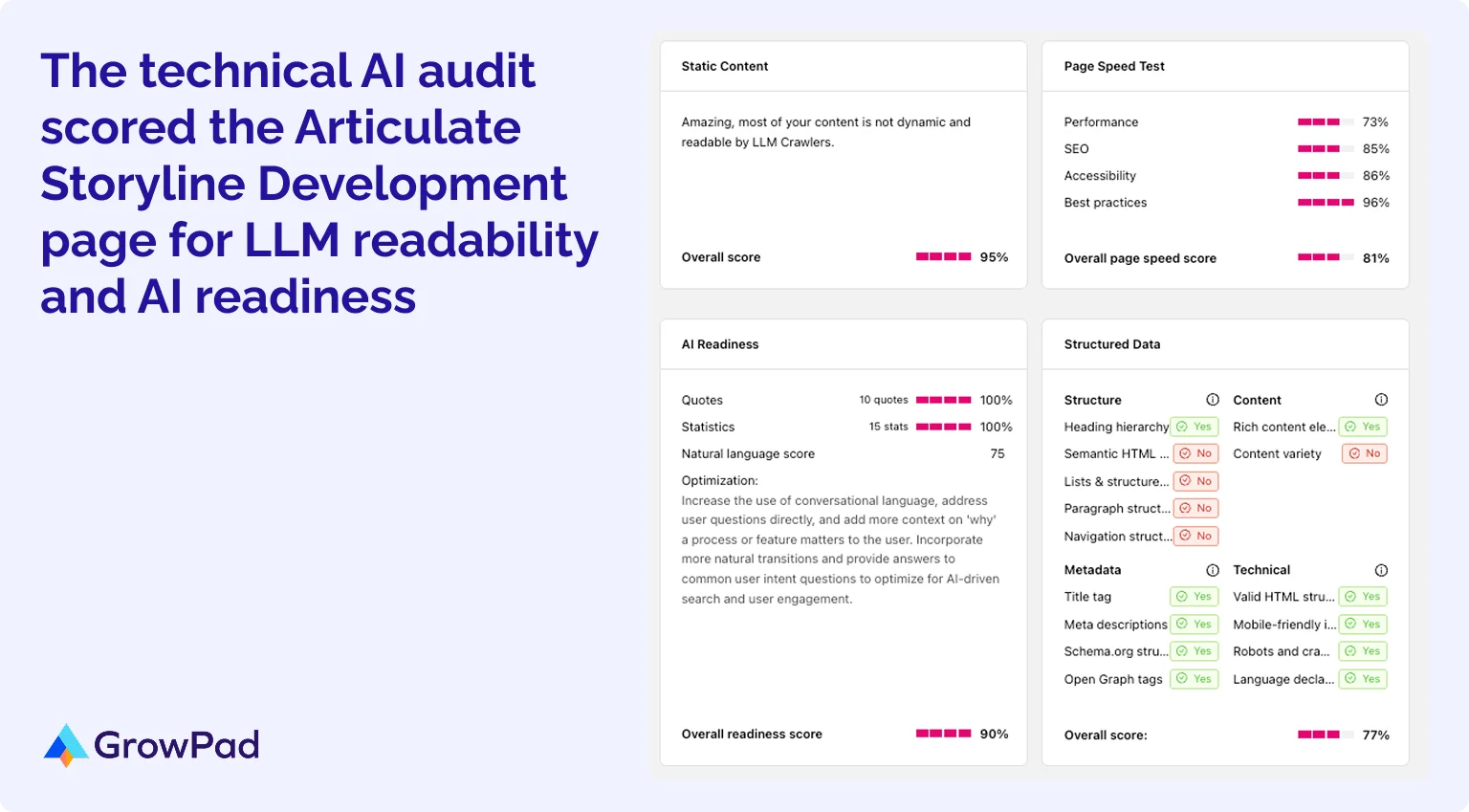1469x812 pixels.
Task: Click the Static Content overall score bar
Action: pos(944,257)
